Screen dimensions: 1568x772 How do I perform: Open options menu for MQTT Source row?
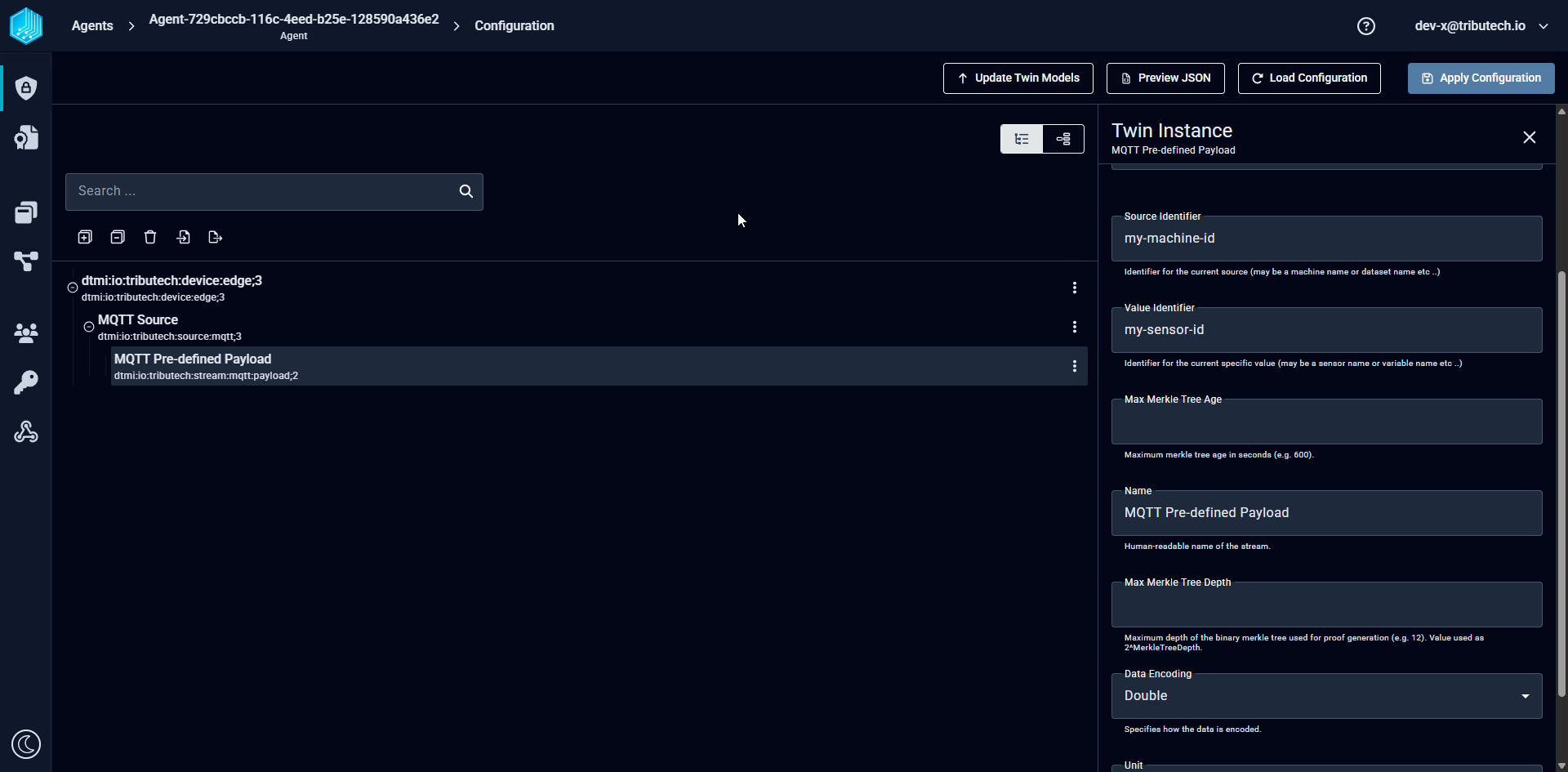tap(1075, 327)
